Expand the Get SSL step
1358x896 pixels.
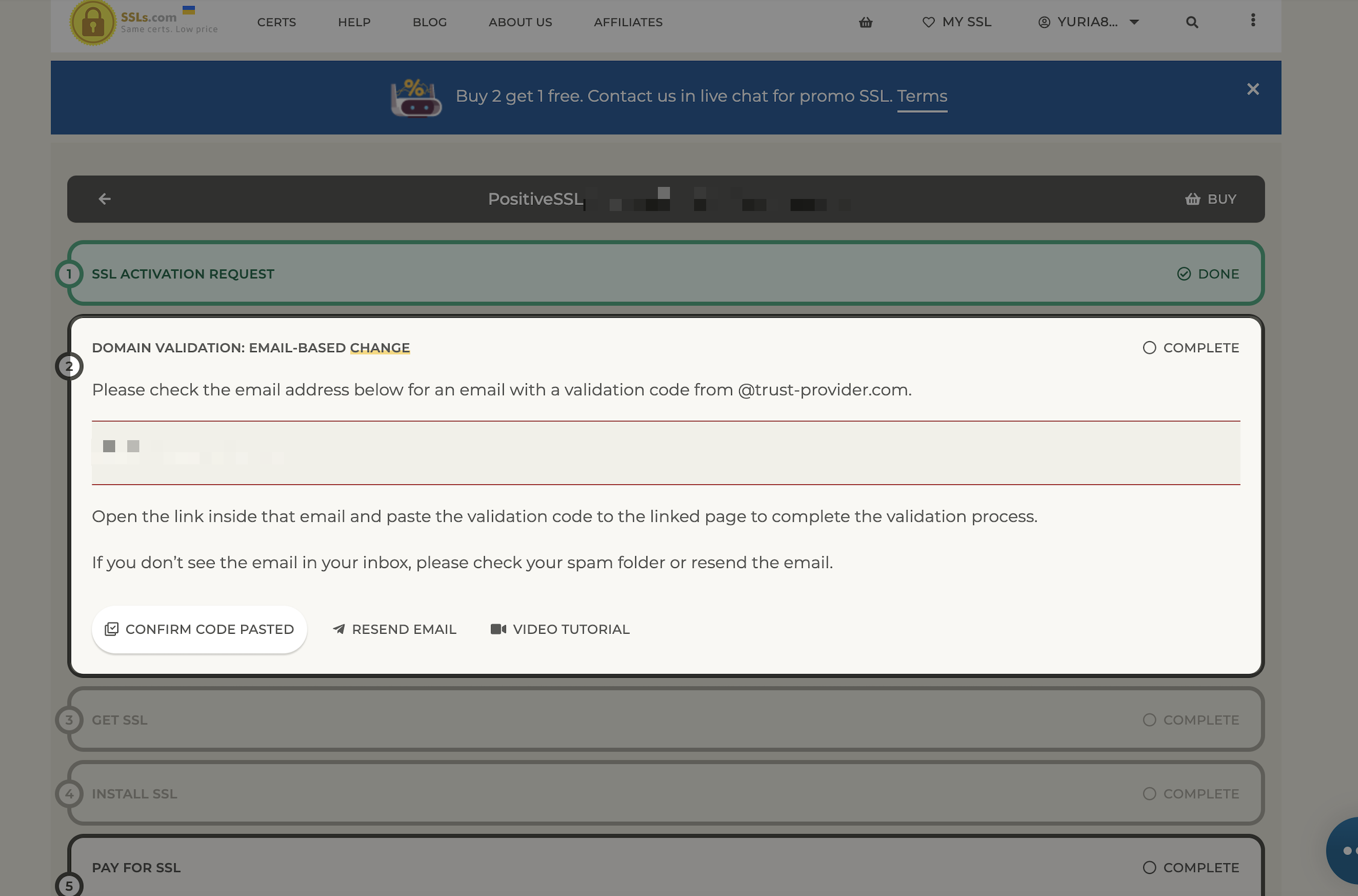click(x=666, y=719)
